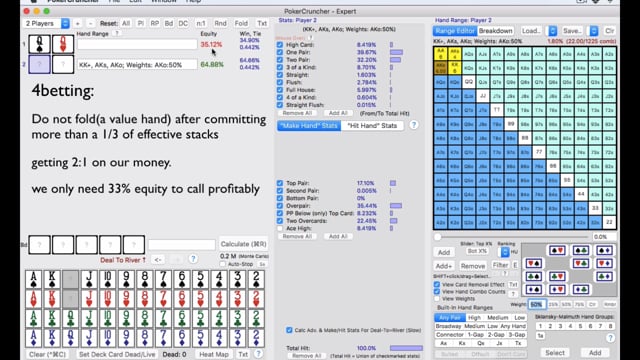
Task: Click the 75% weight preset
Action: 579,304
